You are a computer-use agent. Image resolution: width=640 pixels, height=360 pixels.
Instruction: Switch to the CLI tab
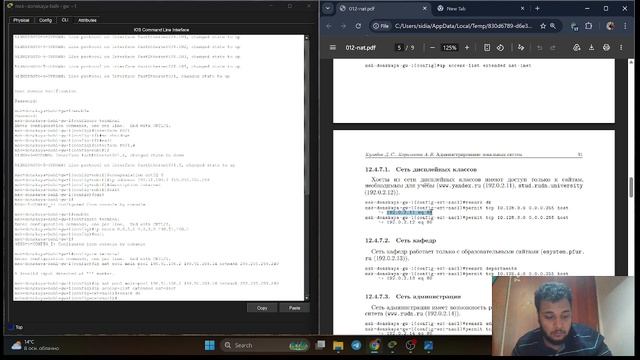click(65, 20)
